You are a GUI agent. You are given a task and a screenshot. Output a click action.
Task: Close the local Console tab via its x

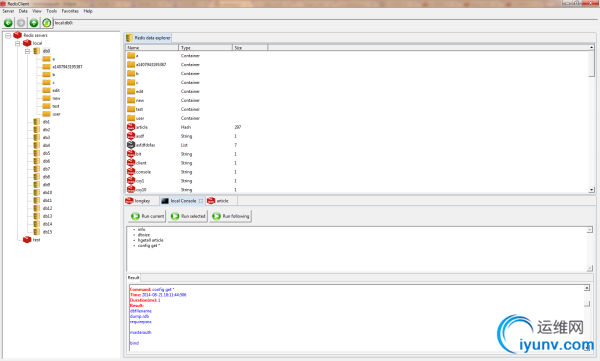click(x=201, y=201)
